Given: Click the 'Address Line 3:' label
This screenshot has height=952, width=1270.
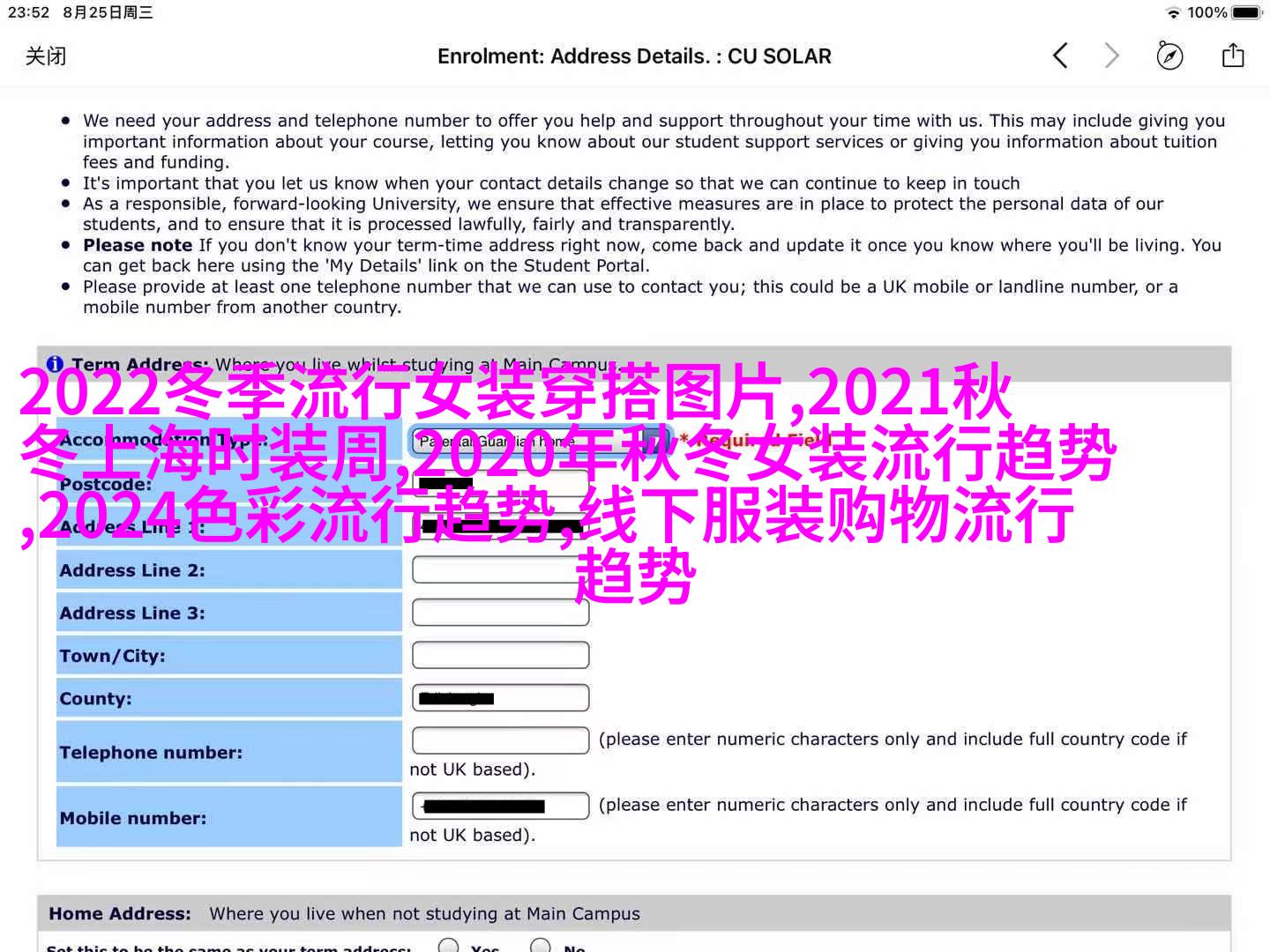Looking at the screenshot, I should [x=132, y=613].
